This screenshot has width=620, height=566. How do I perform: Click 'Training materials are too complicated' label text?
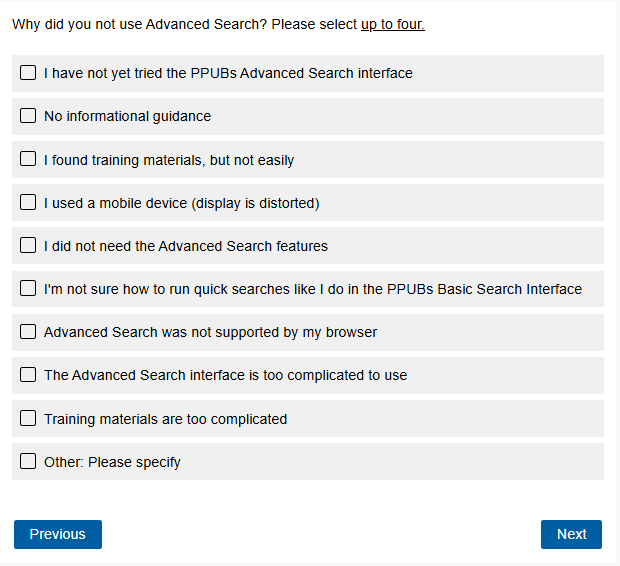pyautogui.click(x=165, y=419)
